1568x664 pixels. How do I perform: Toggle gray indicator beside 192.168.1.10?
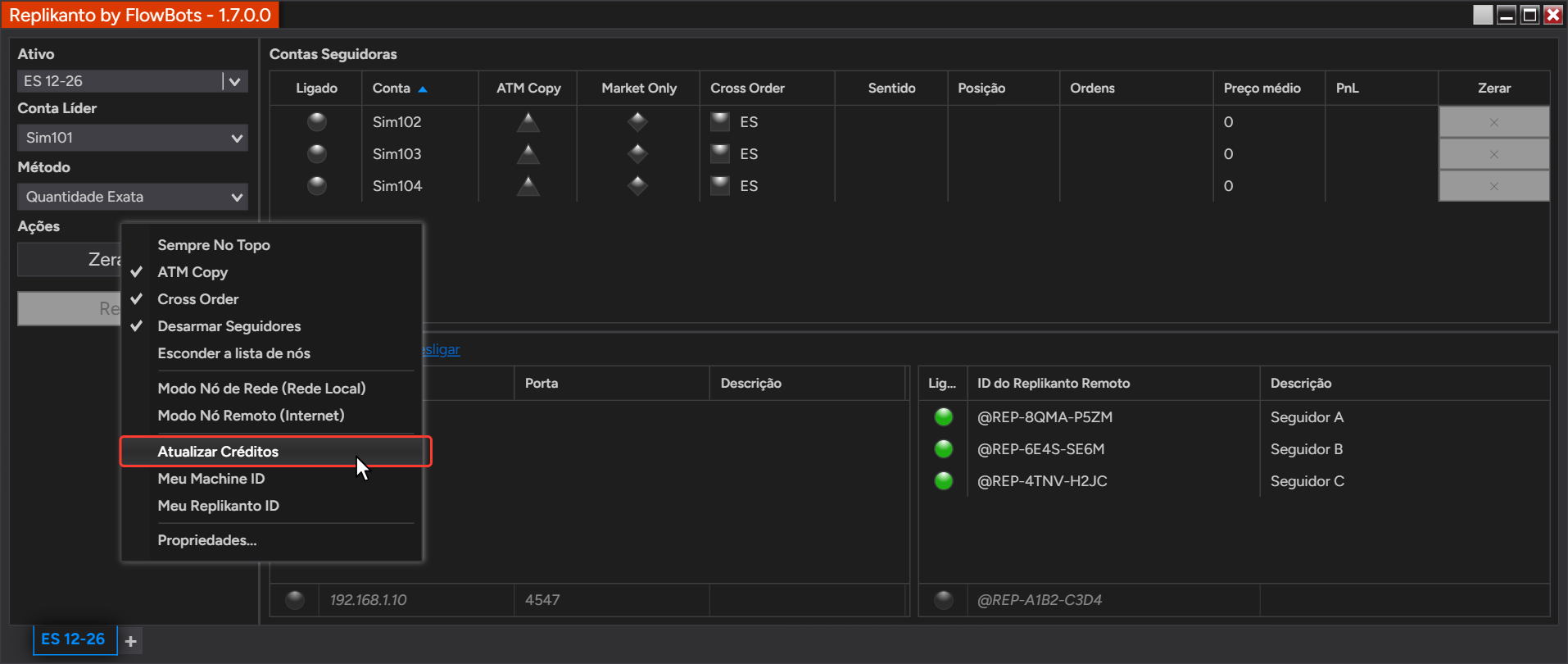point(295,600)
